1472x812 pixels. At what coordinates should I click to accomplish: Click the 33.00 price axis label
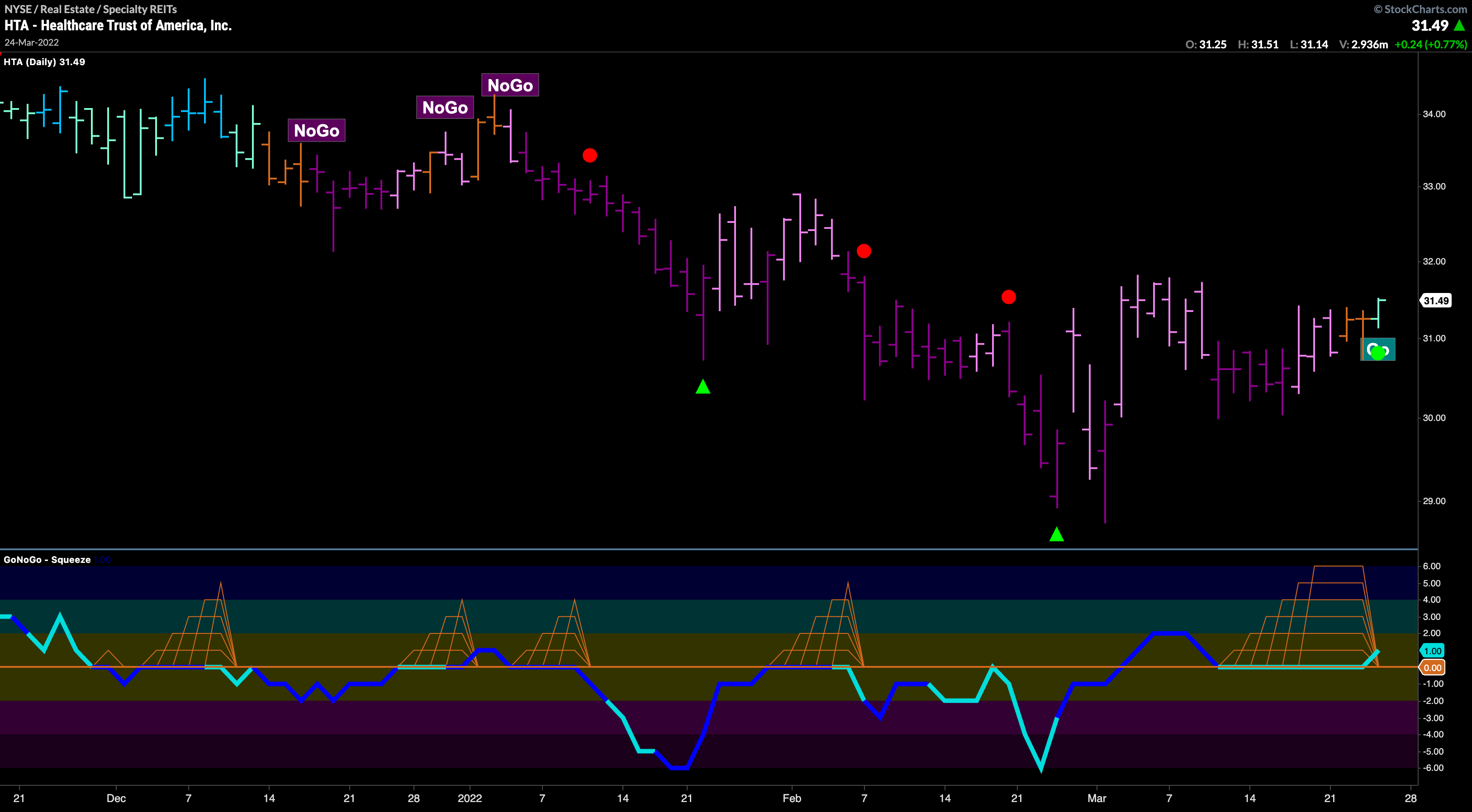(1434, 187)
